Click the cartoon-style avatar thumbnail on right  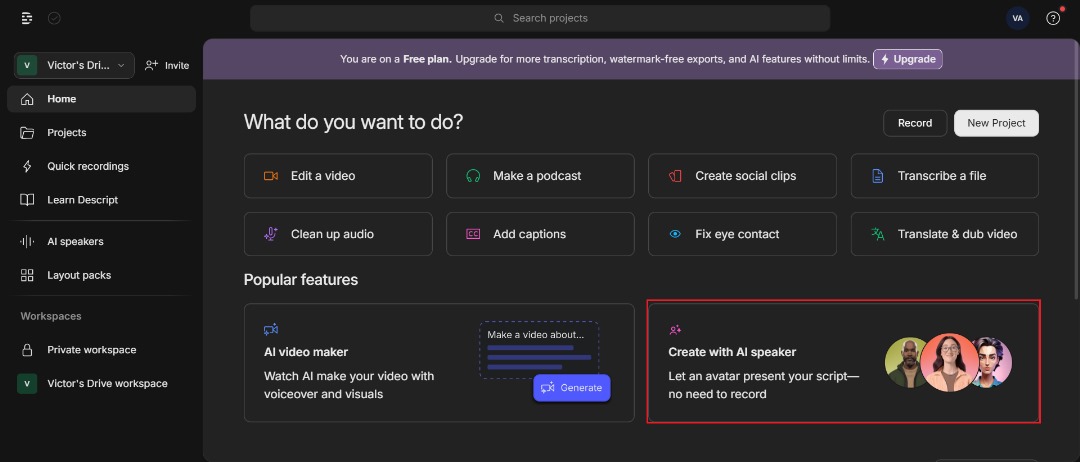click(994, 362)
